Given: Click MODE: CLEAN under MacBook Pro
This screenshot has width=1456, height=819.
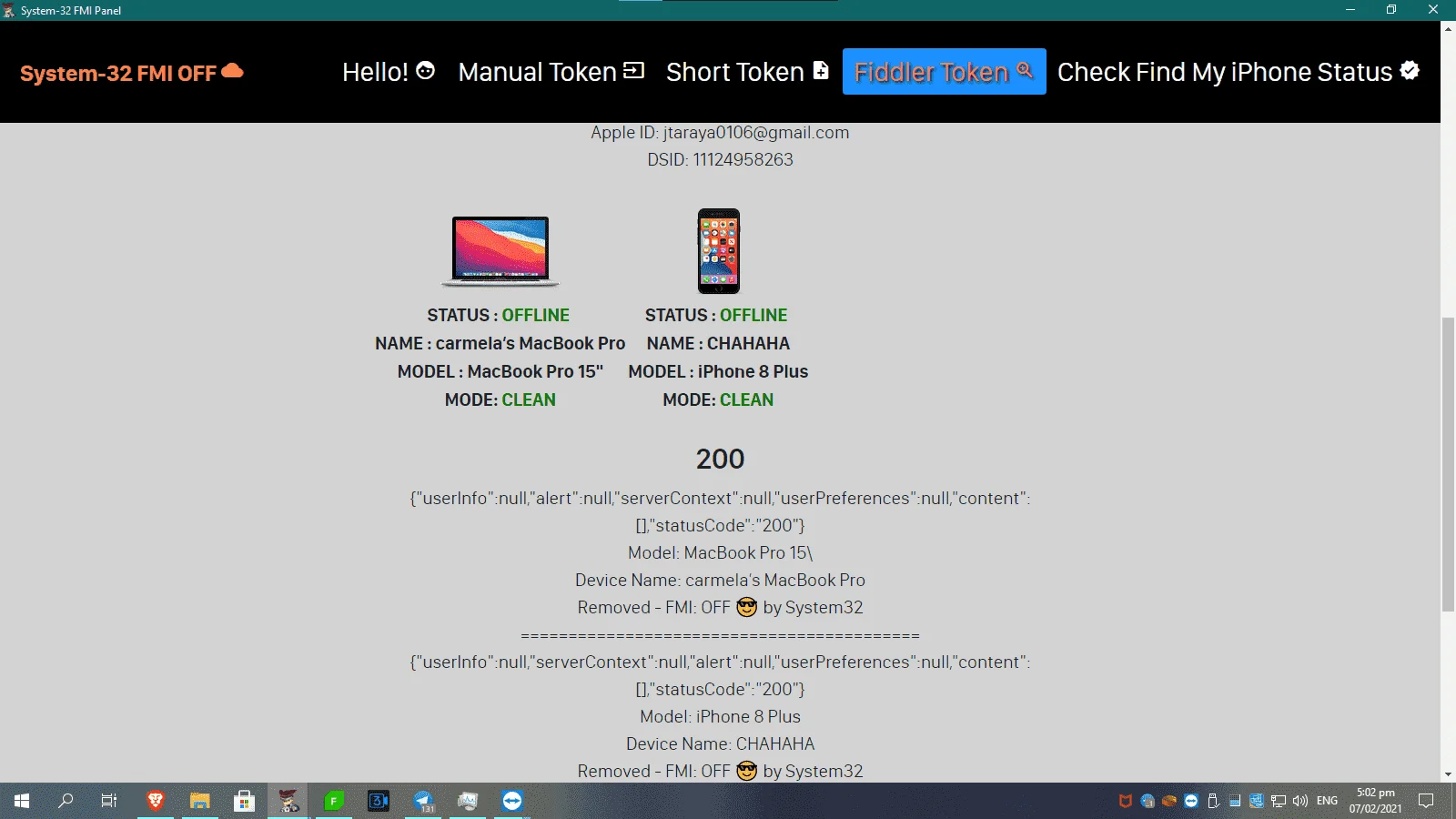Looking at the screenshot, I should coord(500,399).
